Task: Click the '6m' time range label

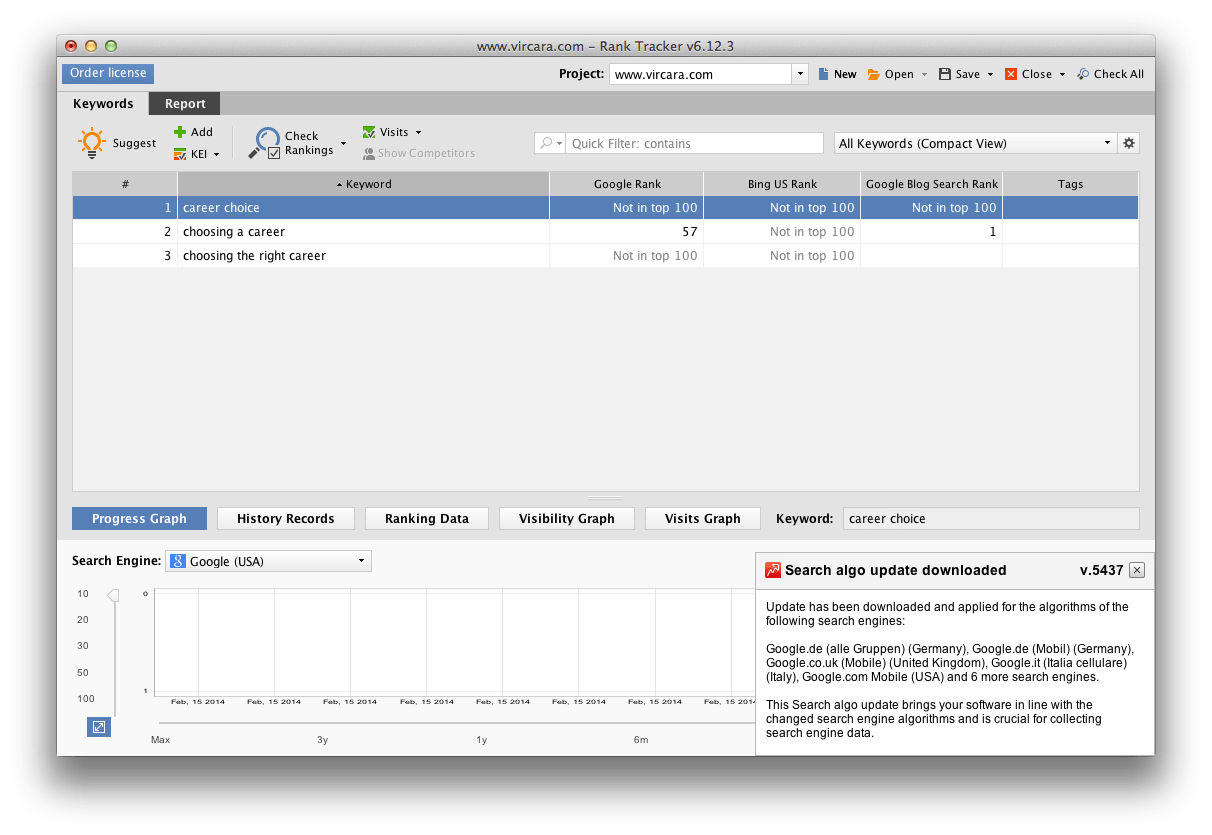Action: point(640,740)
